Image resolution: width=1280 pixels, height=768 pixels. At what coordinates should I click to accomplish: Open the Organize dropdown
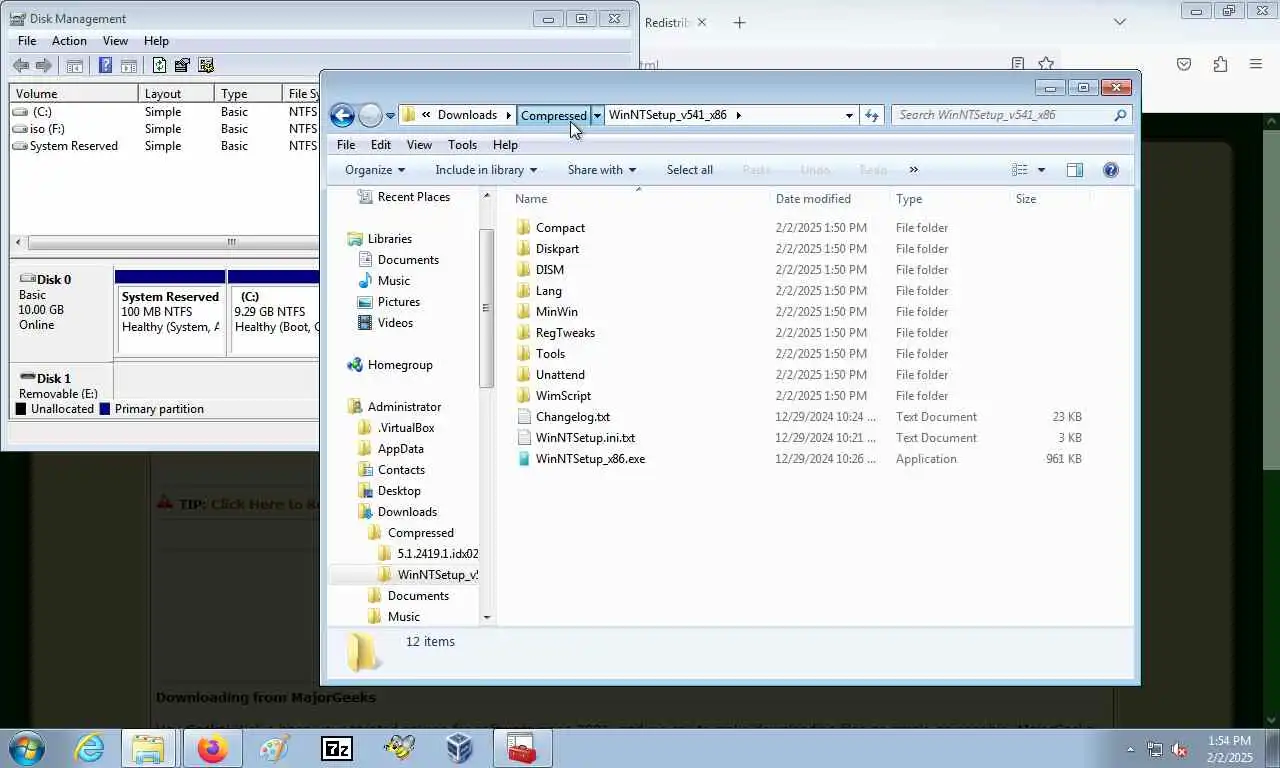tap(375, 170)
